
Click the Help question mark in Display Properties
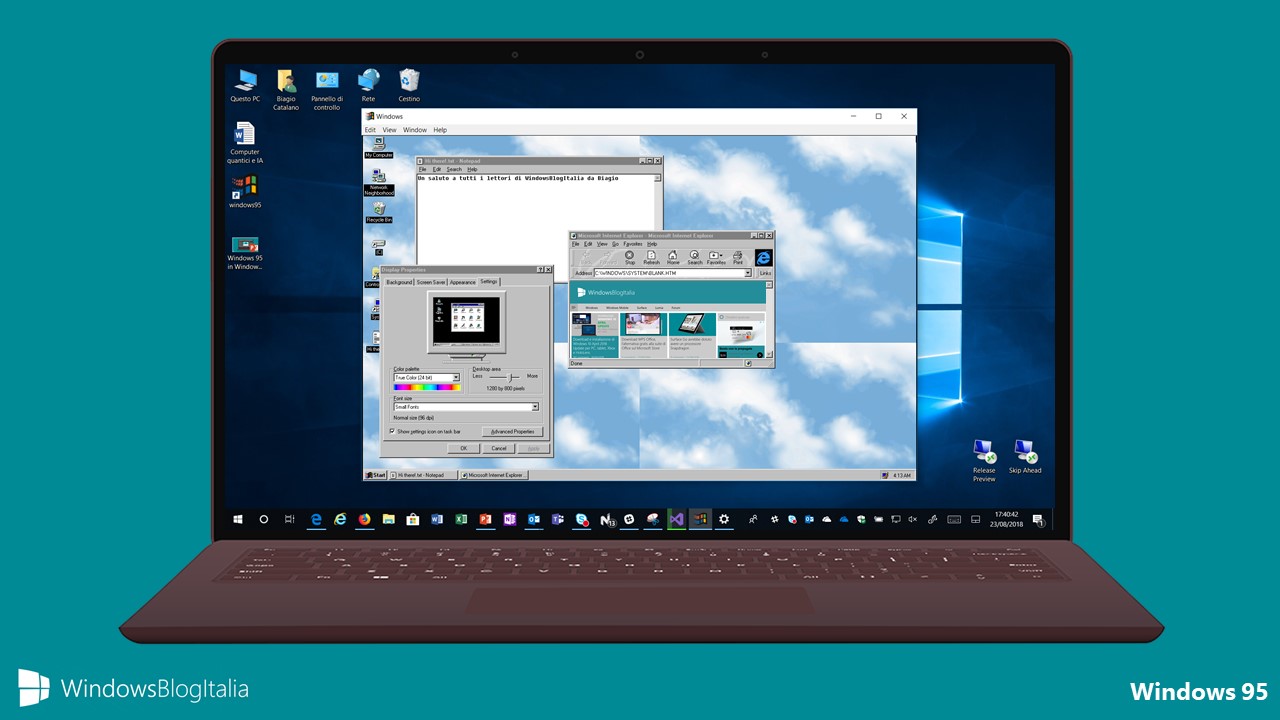[x=540, y=270]
